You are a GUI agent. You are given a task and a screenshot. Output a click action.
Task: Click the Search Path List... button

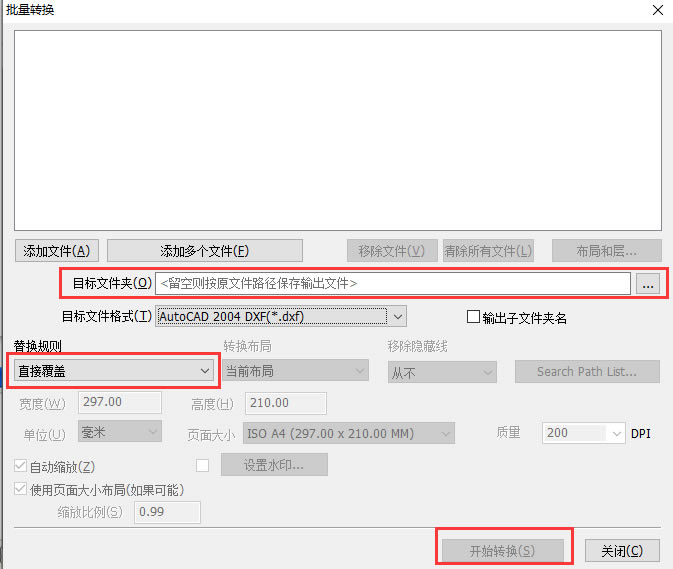[x=587, y=371]
